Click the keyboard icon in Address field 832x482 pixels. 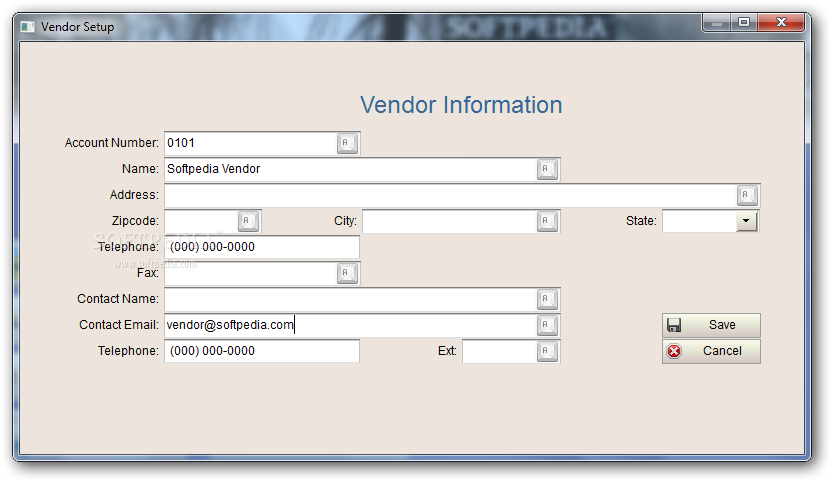click(747, 195)
